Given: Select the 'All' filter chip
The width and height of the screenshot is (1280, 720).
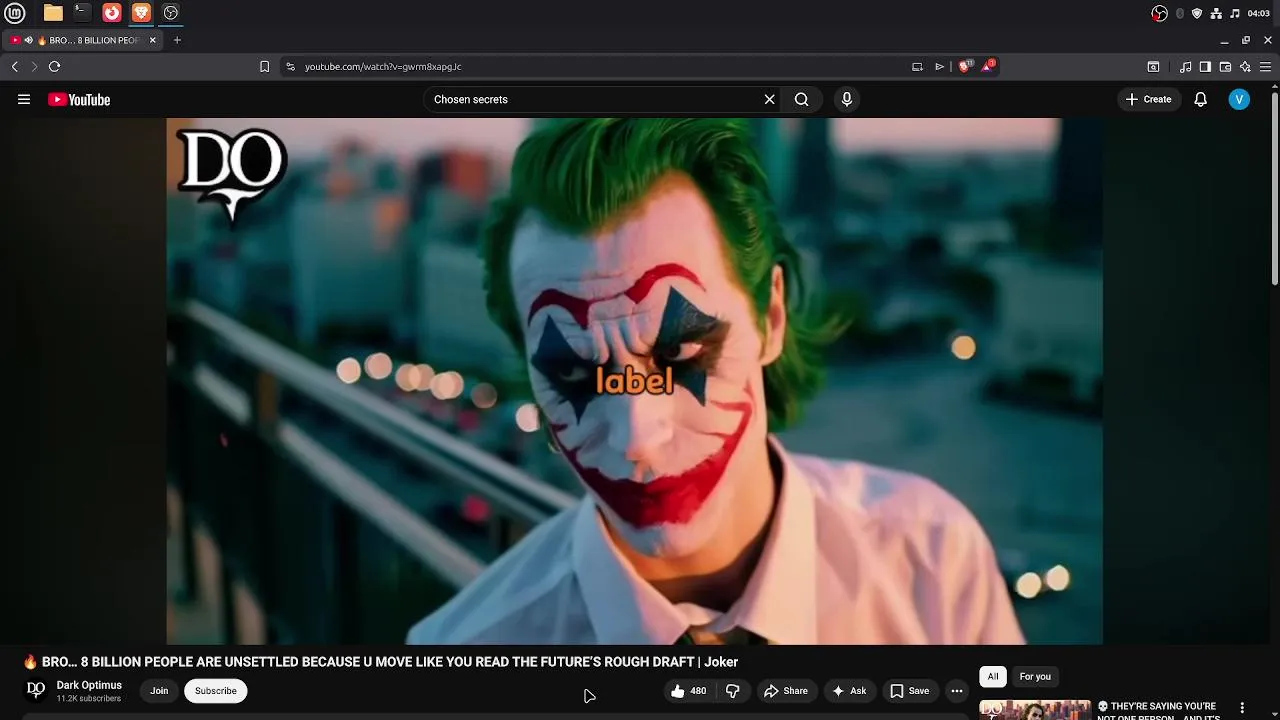Looking at the screenshot, I should tap(993, 677).
